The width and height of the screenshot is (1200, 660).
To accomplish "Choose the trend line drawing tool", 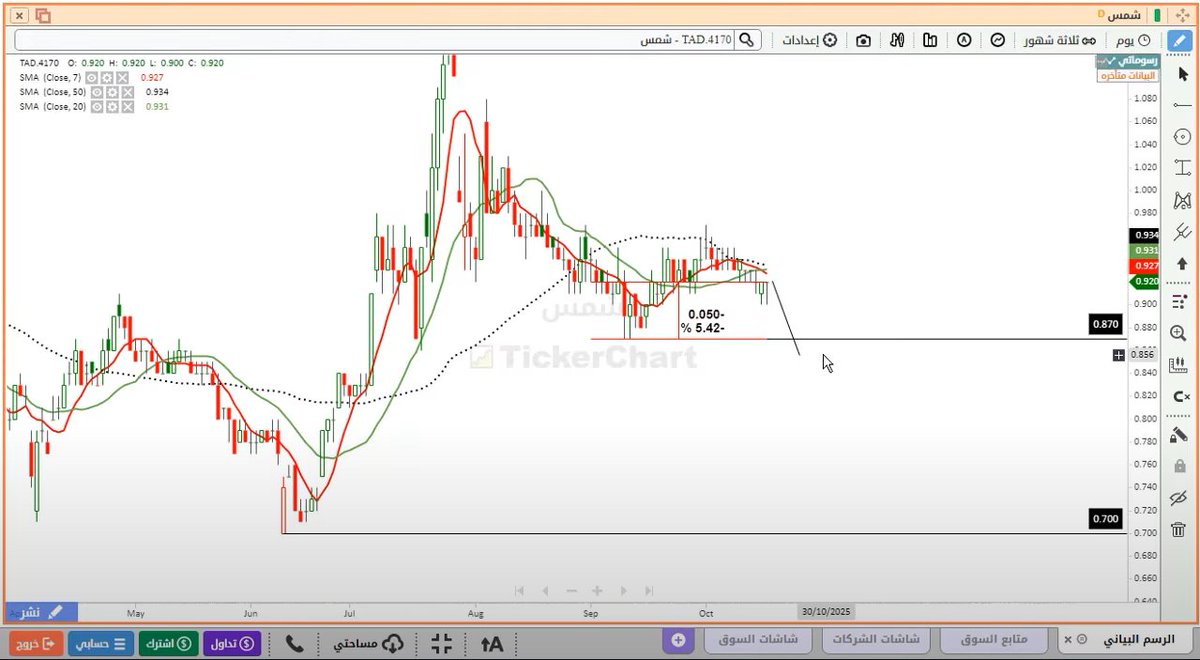I will [x=1183, y=105].
